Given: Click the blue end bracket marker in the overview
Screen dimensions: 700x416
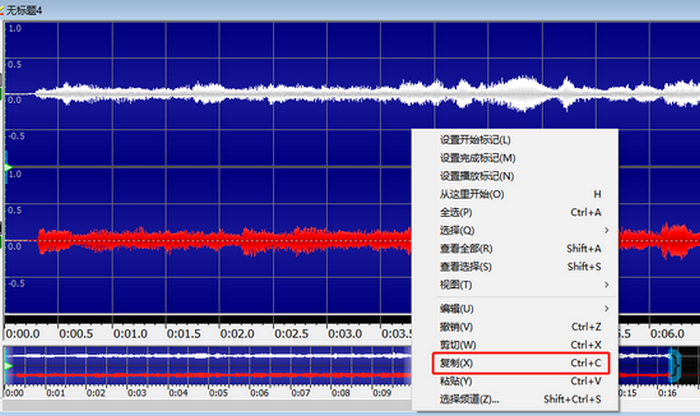Looking at the screenshot, I should pos(675,366).
